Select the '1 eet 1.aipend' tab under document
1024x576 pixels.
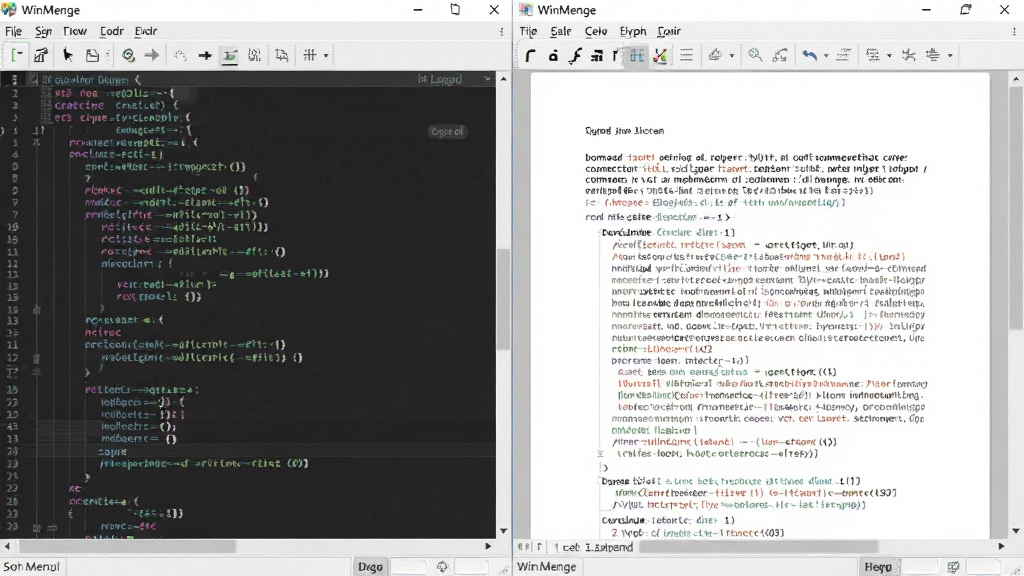pos(593,547)
